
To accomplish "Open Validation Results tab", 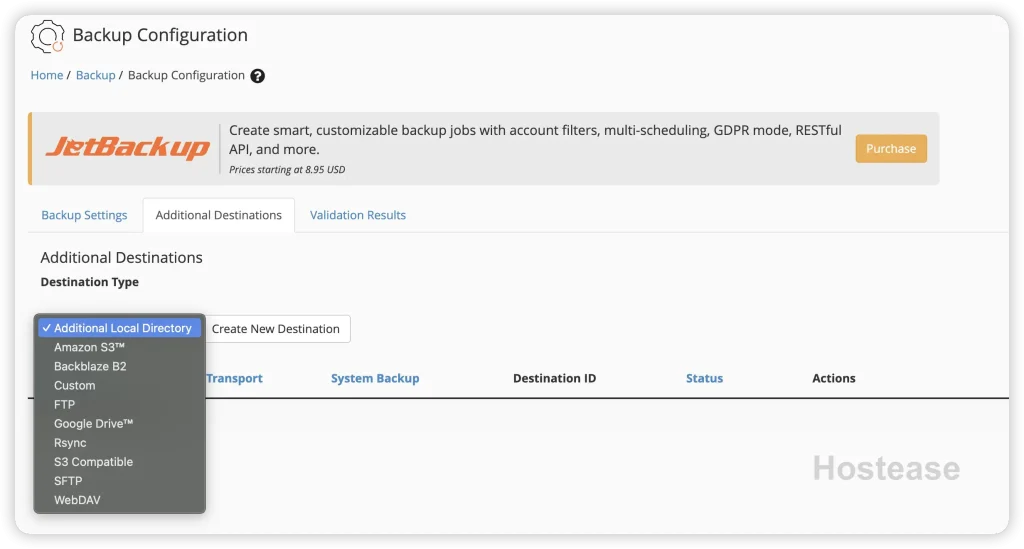I will [358, 215].
